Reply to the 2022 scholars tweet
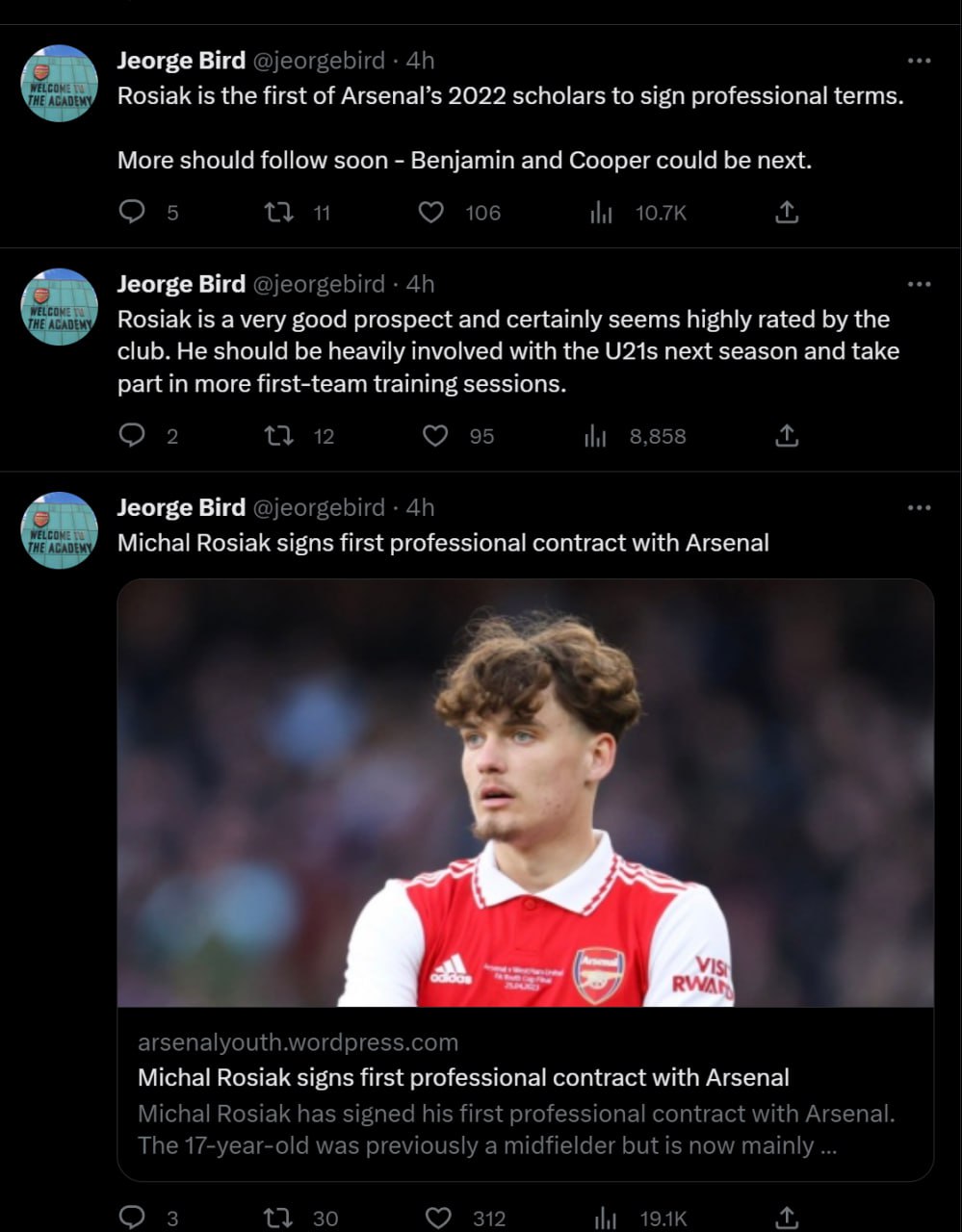 [x=131, y=212]
